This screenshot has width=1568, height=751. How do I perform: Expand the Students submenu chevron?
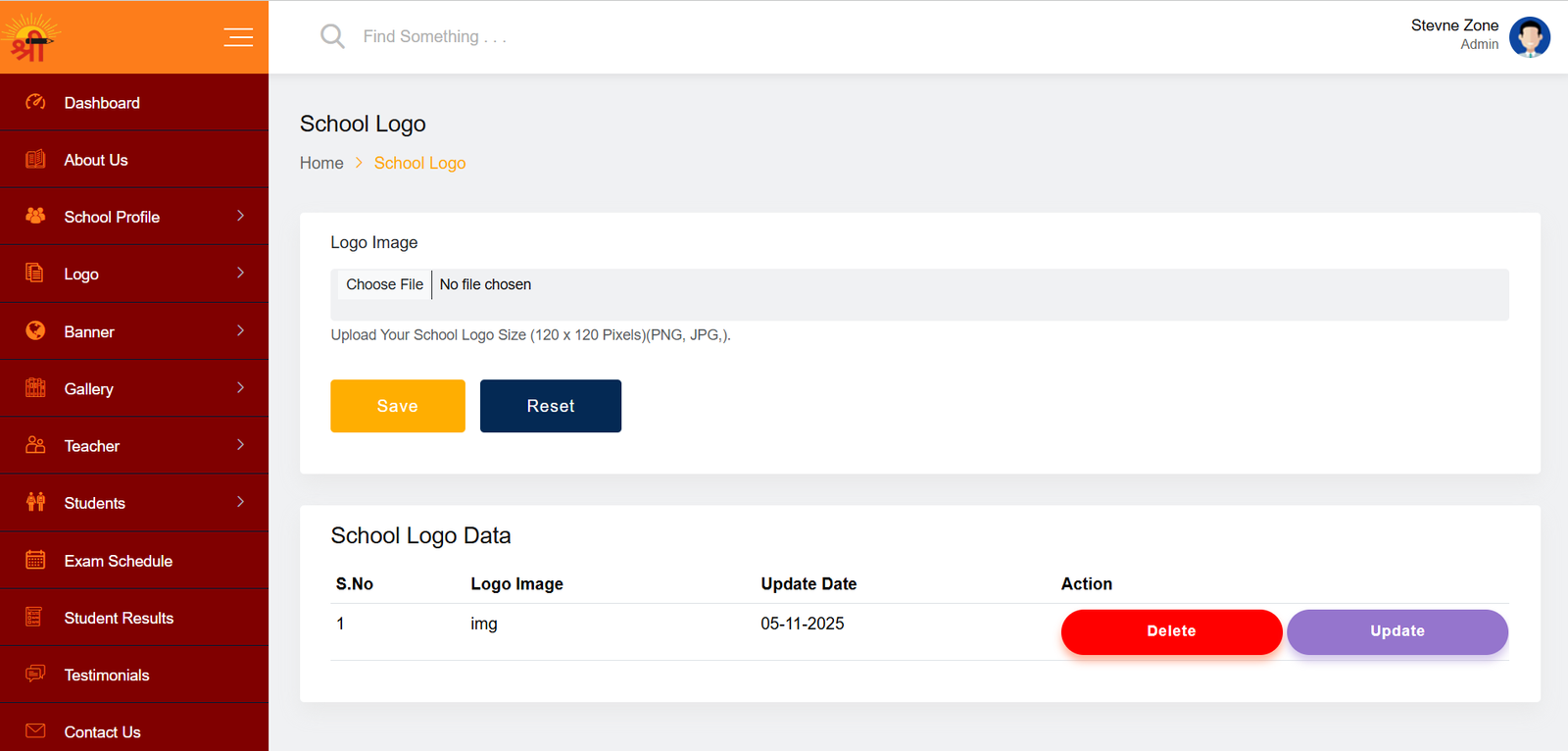(240, 502)
